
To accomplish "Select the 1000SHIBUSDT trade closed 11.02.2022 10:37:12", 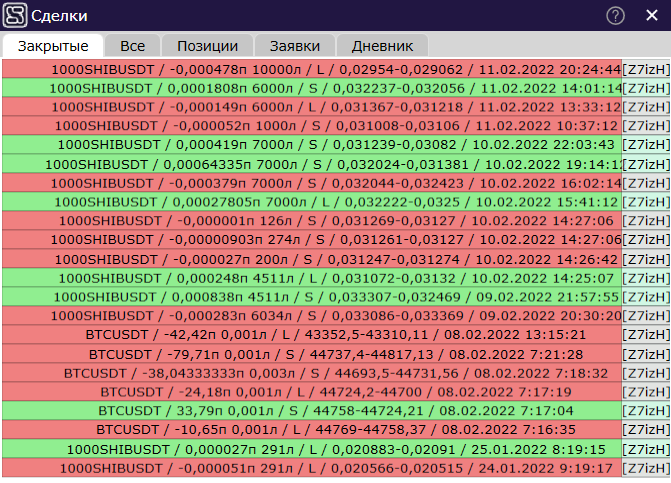I will [312, 125].
